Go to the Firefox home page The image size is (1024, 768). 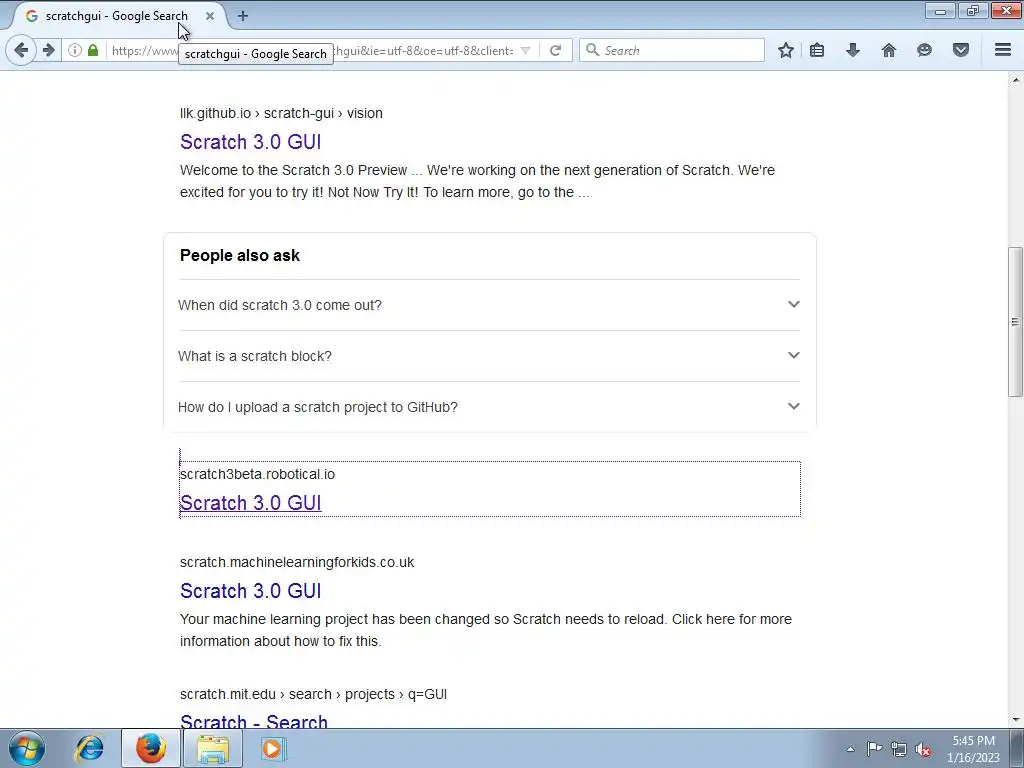[x=889, y=50]
